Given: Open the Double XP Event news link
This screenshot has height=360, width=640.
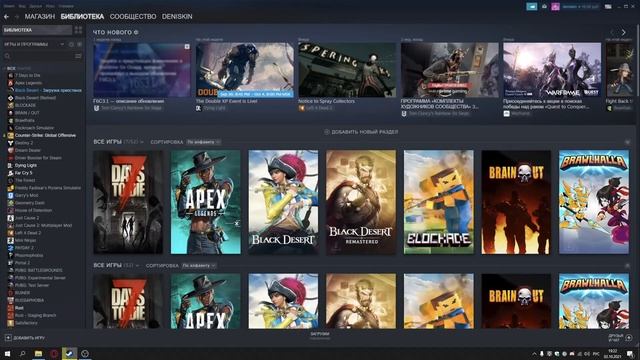Looking at the screenshot, I should tap(227, 101).
